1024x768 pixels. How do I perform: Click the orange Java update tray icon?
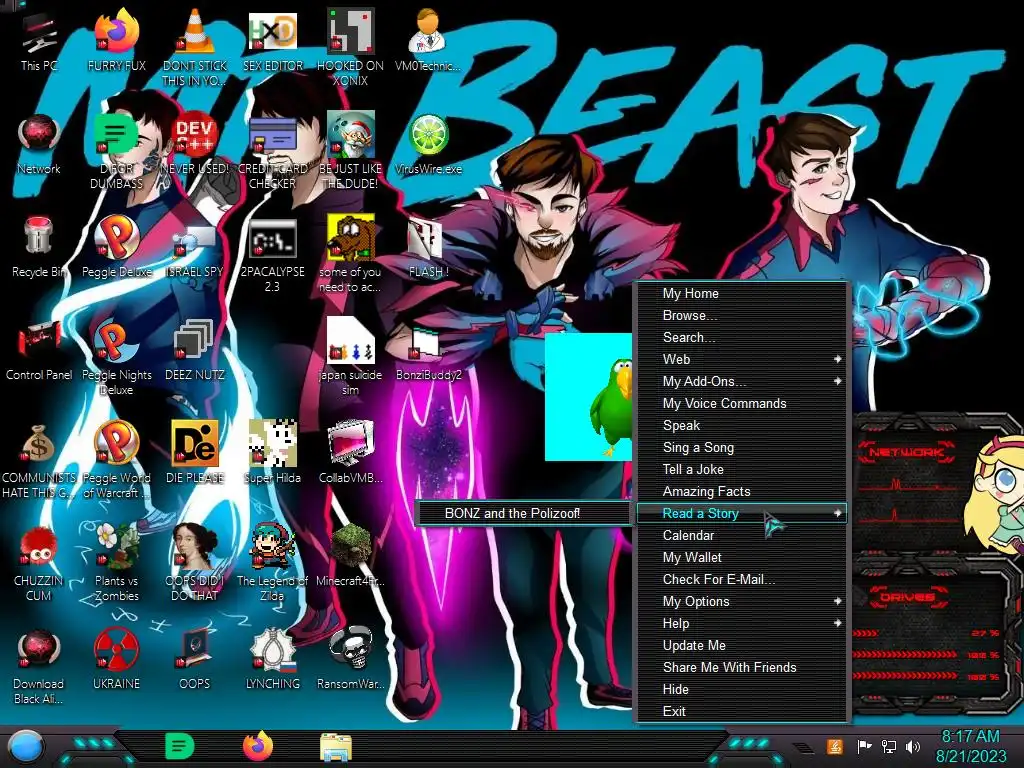click(x=834, y=746)
